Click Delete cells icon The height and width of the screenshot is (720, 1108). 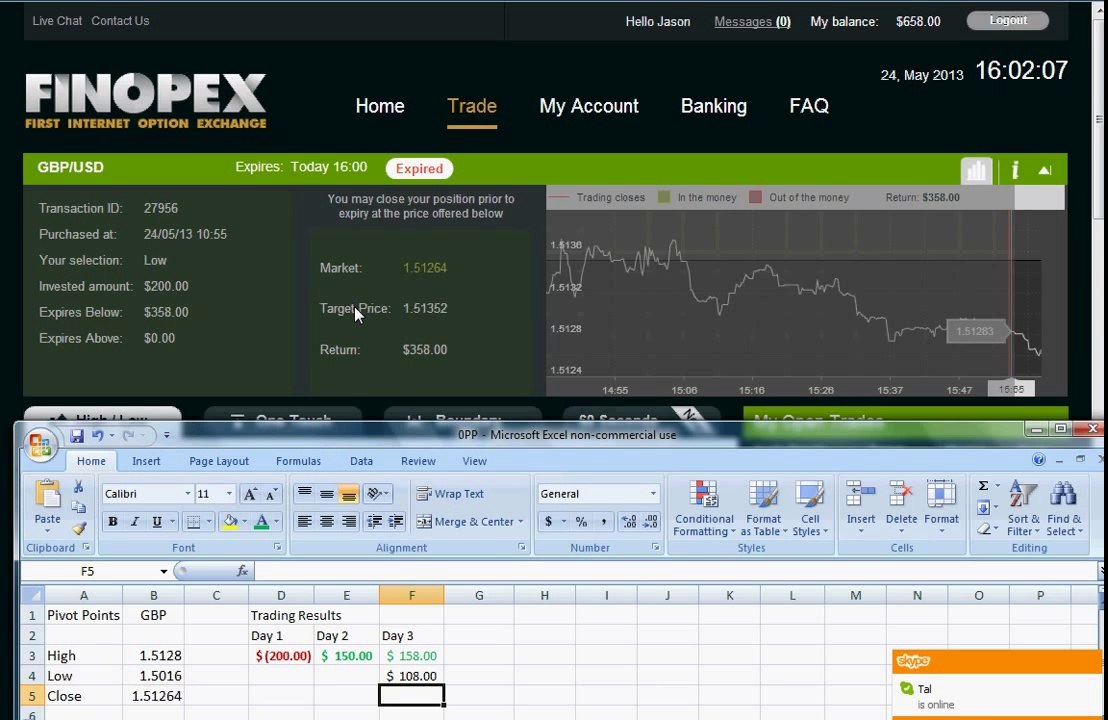click(x=901, y=494)
